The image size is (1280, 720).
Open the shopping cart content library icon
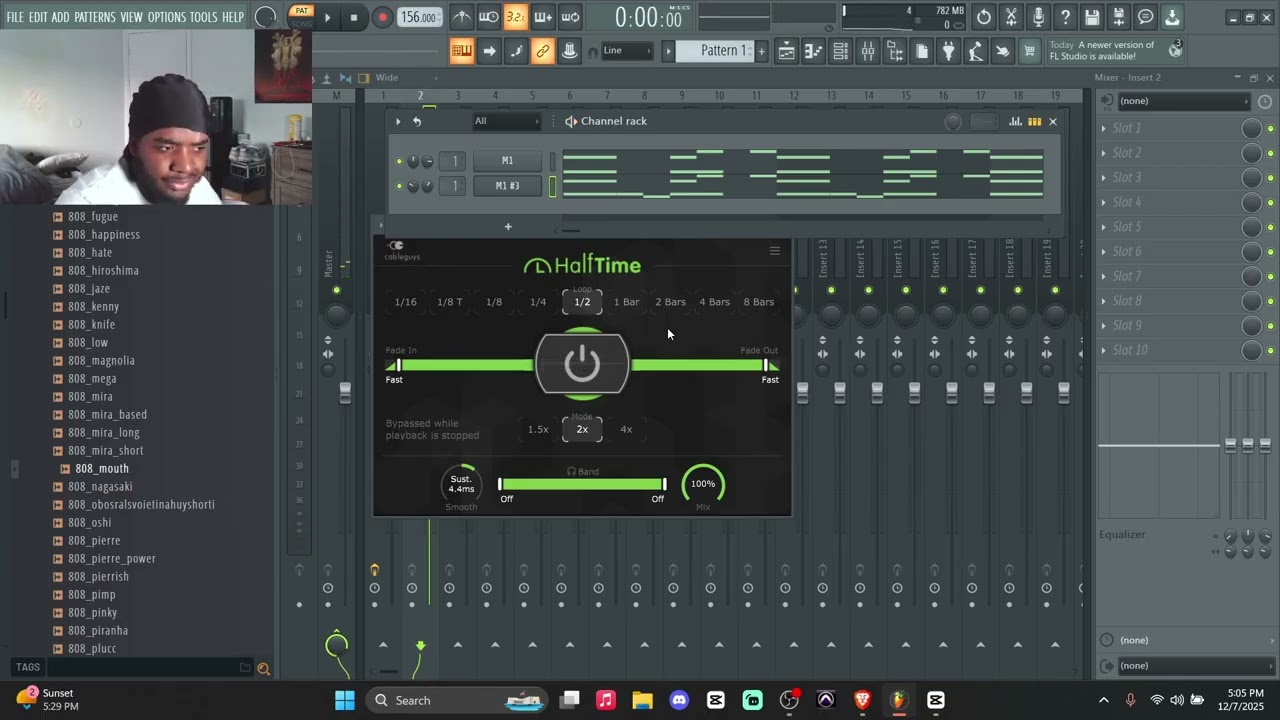point(1029,51)
